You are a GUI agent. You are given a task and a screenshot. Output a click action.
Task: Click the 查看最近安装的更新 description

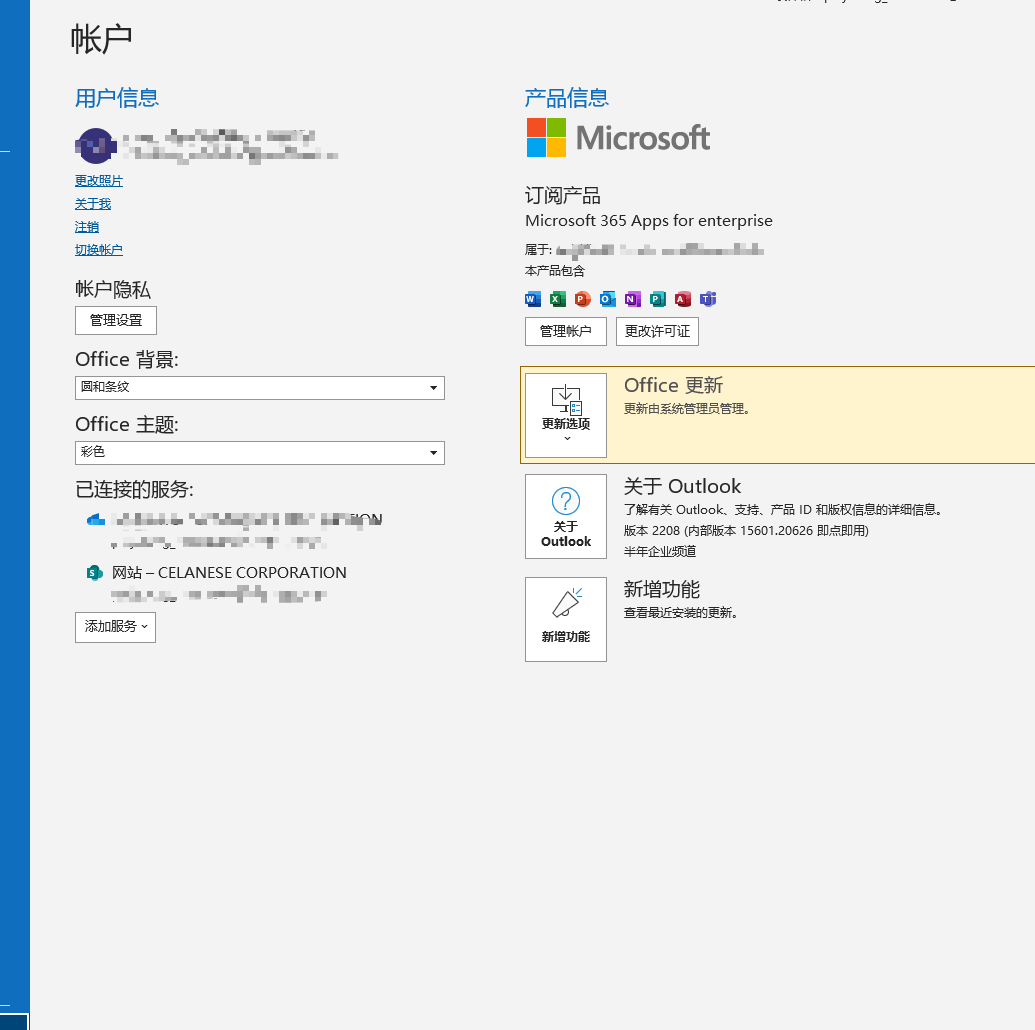[681, 613]
